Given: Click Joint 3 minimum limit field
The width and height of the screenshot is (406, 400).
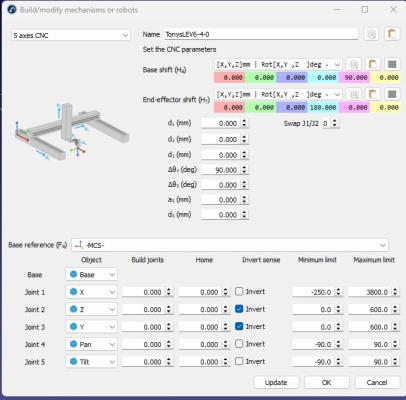Looking at the screenshot, I should tap(314, 327).
